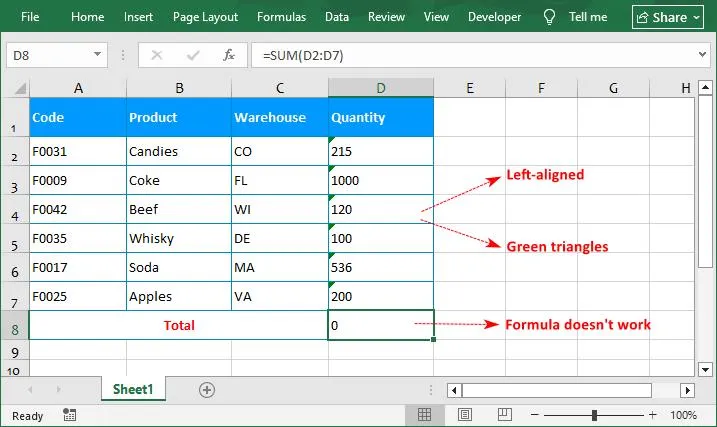This screenshot has width=717, height=427.
Task: Click the Share button
Action: 668,17
